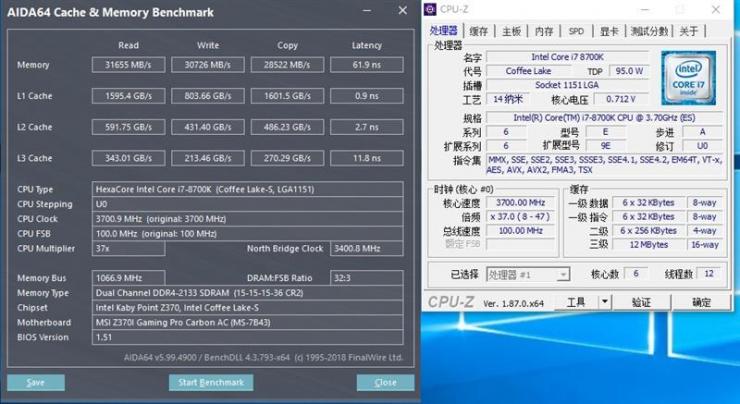Click Motherboard field MSI Z370I Gaming Pro Carbon
The width and height of the screenshot is (740, 404).
click(248, 322)
